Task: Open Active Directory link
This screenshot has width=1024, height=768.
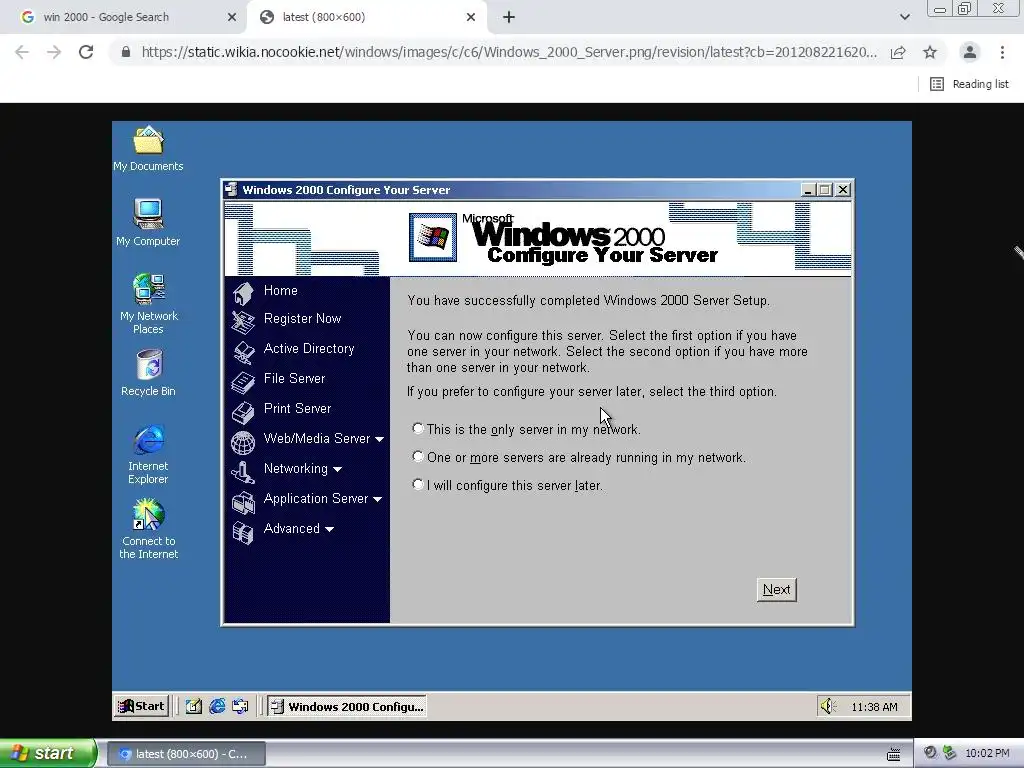Action: tap(309, 349)
